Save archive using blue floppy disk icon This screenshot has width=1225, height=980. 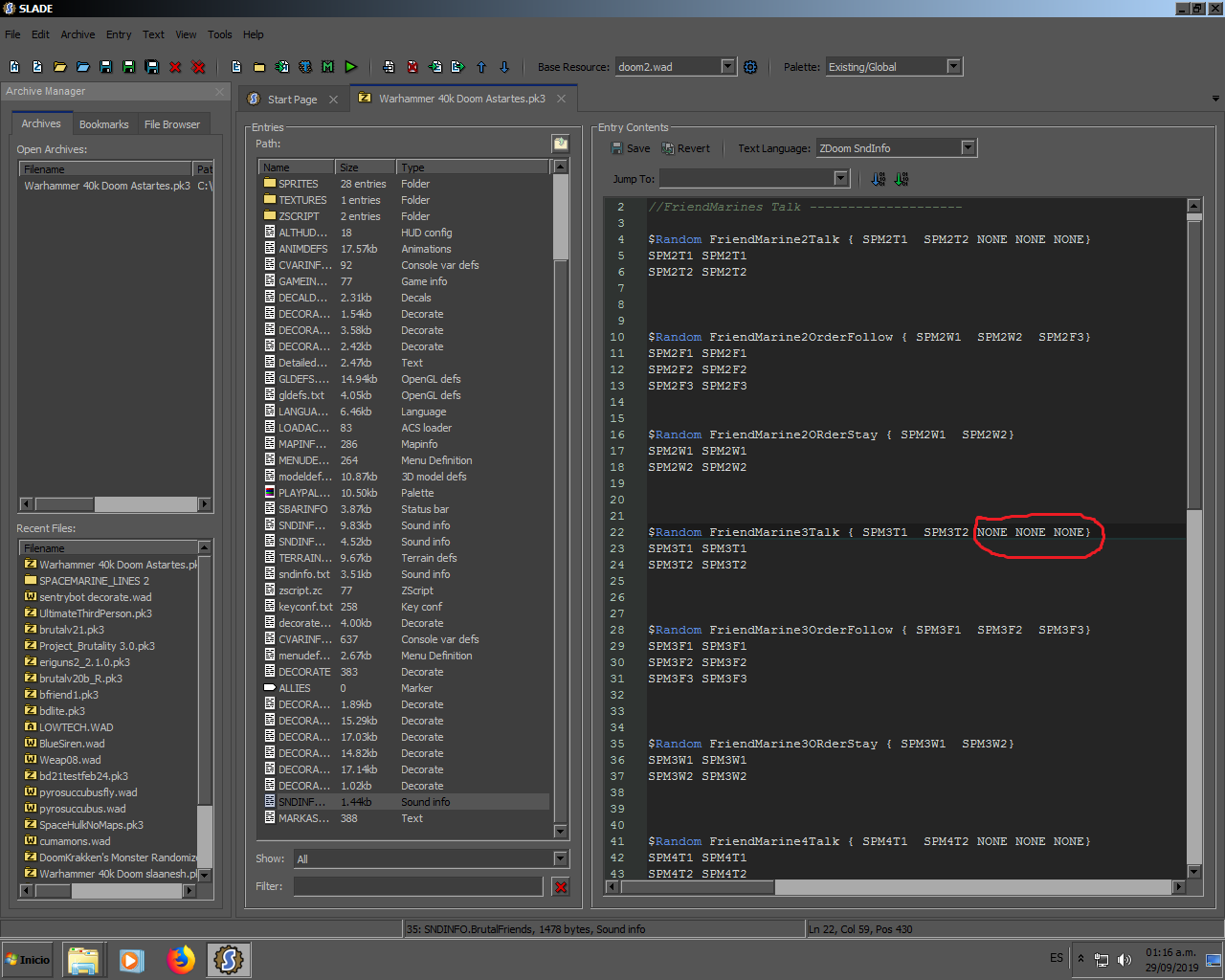click(106, 67)
